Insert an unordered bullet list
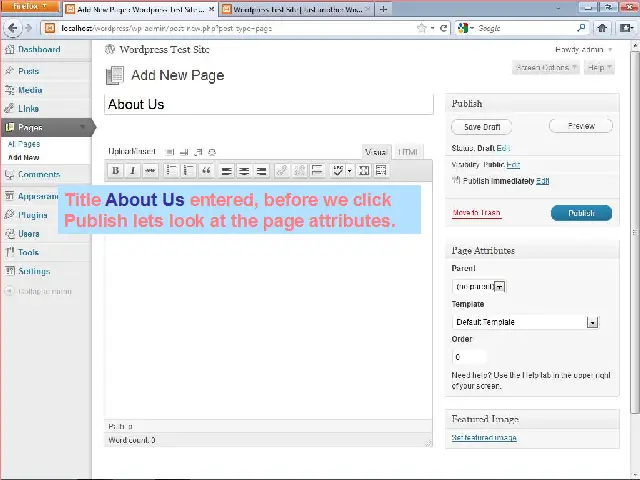The height and width of the screenshot is (480, 640). pyautogui.click(x=171, y=171)
